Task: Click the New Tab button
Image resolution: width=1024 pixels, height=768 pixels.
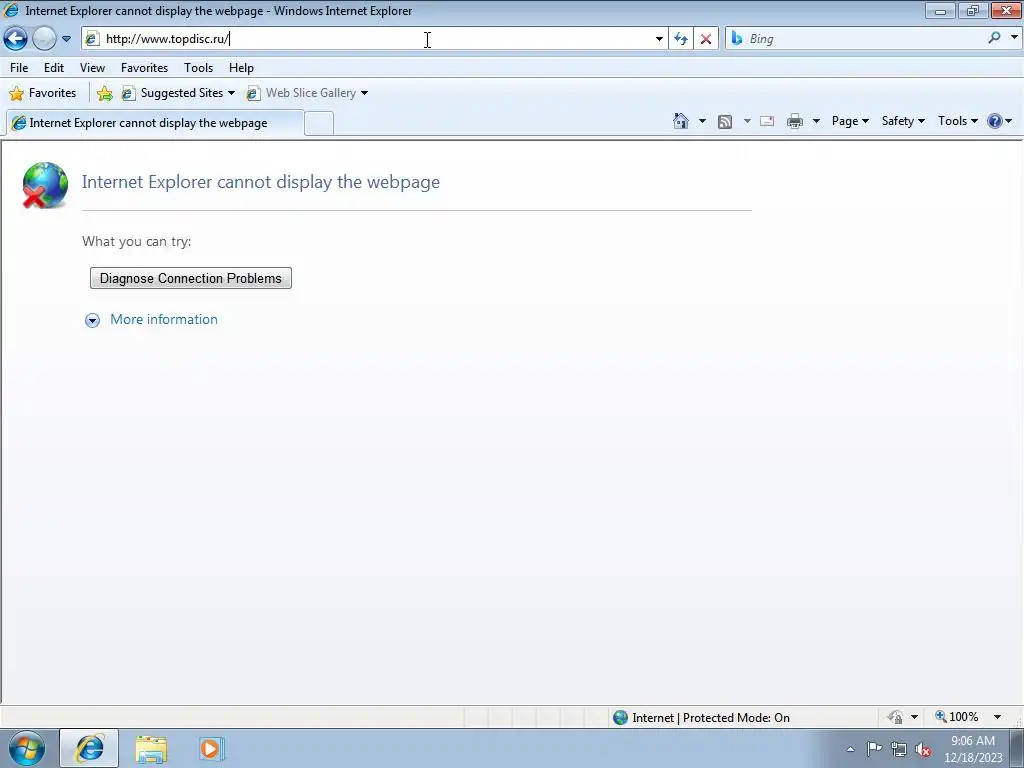Action: (319, 123)
